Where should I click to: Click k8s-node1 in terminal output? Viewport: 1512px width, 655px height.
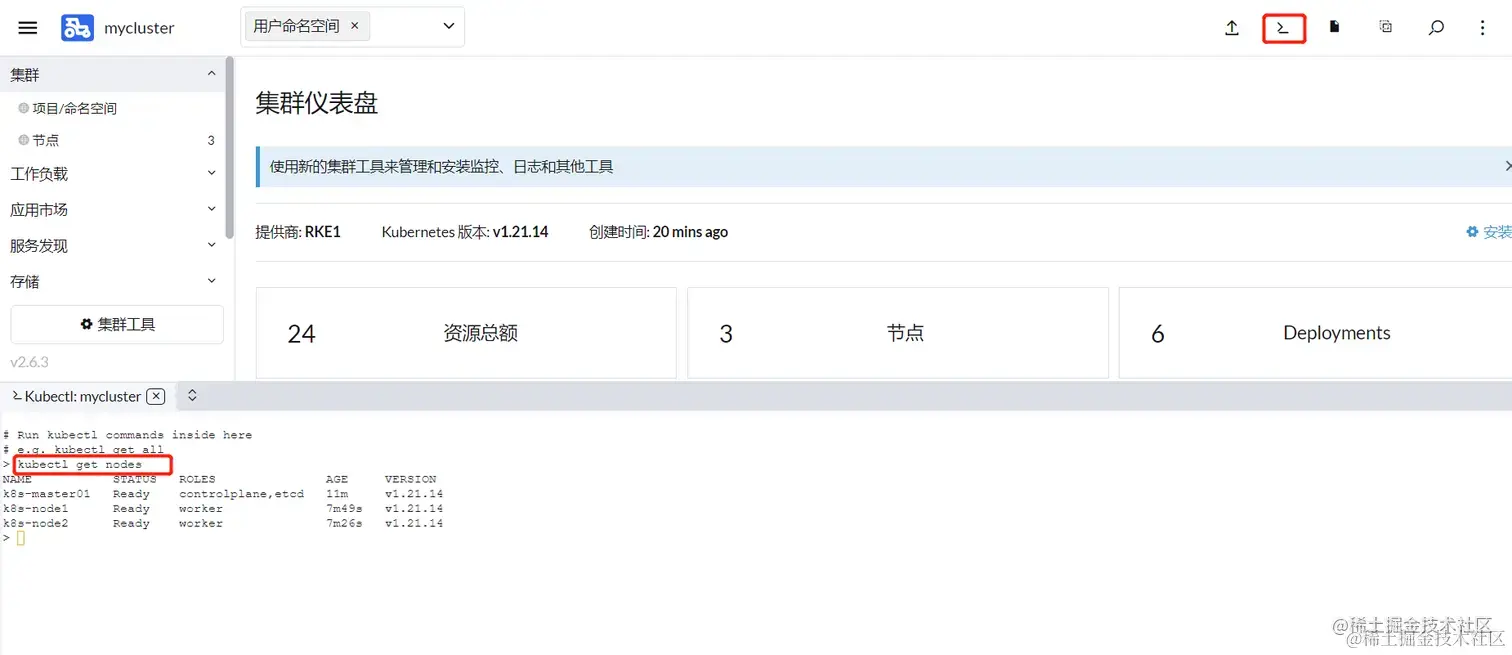(x=36, y=509)
